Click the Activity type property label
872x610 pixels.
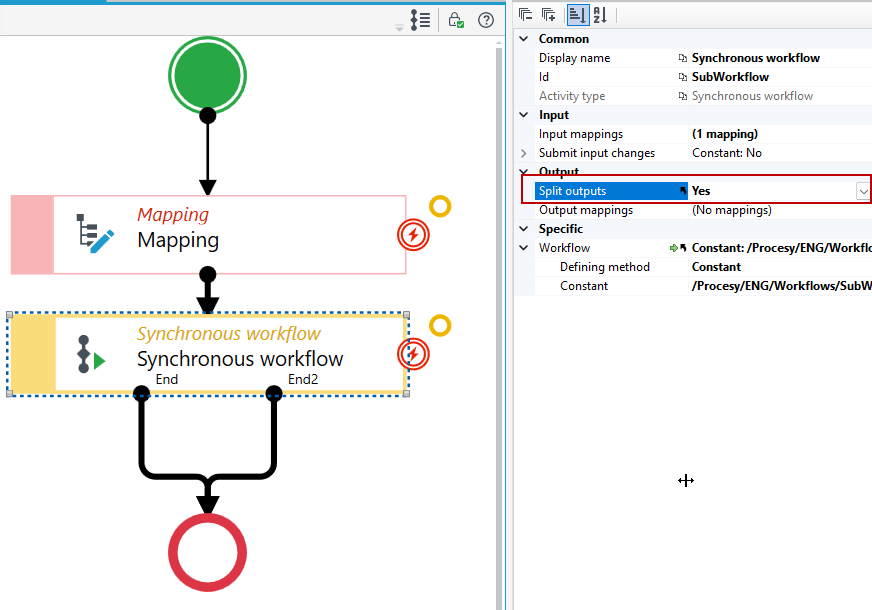pos(572,96)
